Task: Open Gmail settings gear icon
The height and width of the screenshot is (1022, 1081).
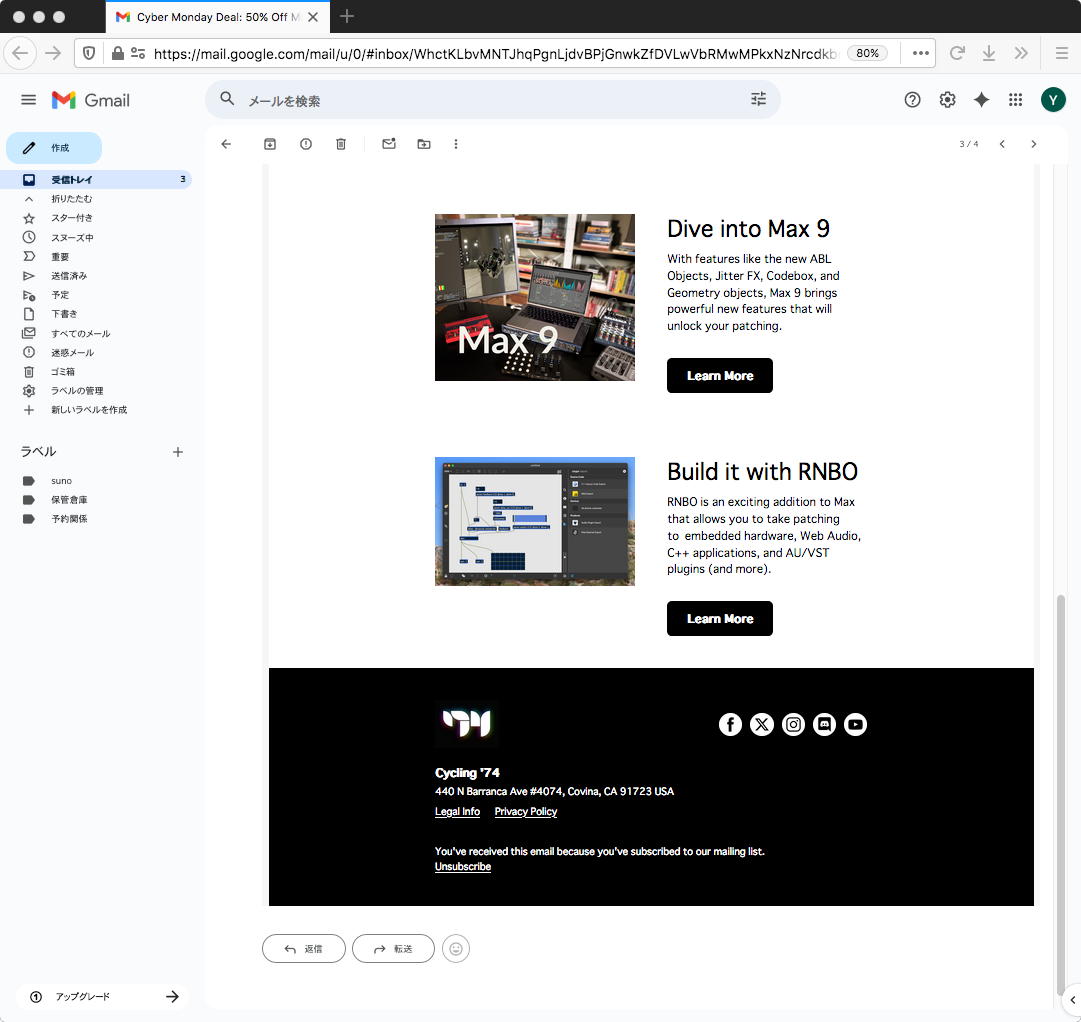Action: pyautogui.click(x=947, y=100)
